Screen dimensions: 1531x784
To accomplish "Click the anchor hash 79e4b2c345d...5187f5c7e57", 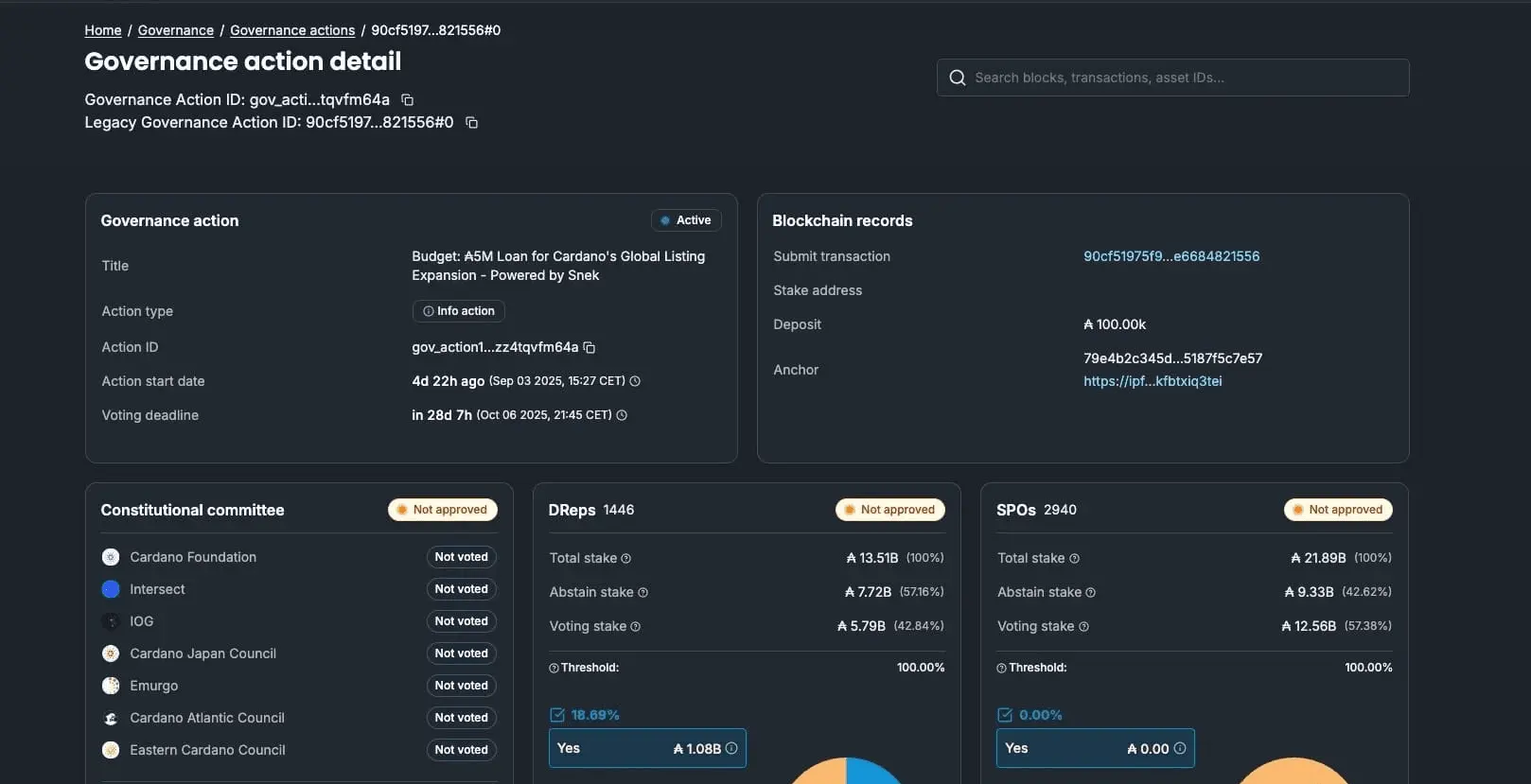I will (x=1172, y=358).
